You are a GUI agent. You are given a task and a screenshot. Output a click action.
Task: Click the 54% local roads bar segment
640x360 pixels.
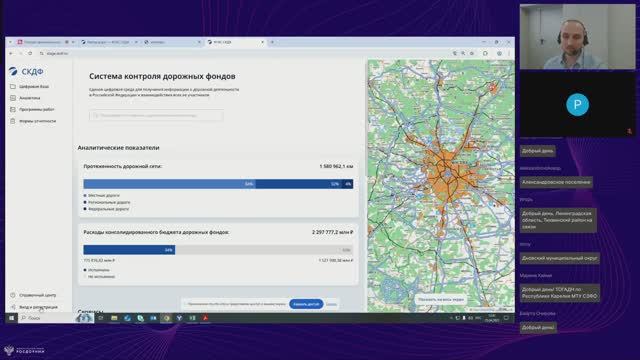[x=169, y=184]
